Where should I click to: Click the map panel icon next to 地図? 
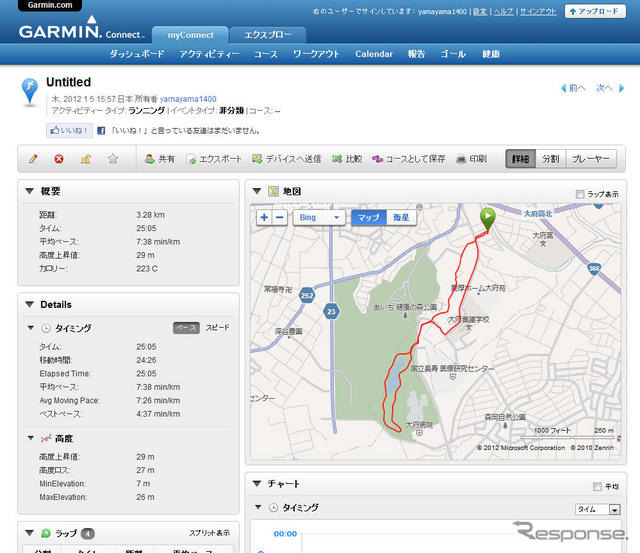(273, 191)
